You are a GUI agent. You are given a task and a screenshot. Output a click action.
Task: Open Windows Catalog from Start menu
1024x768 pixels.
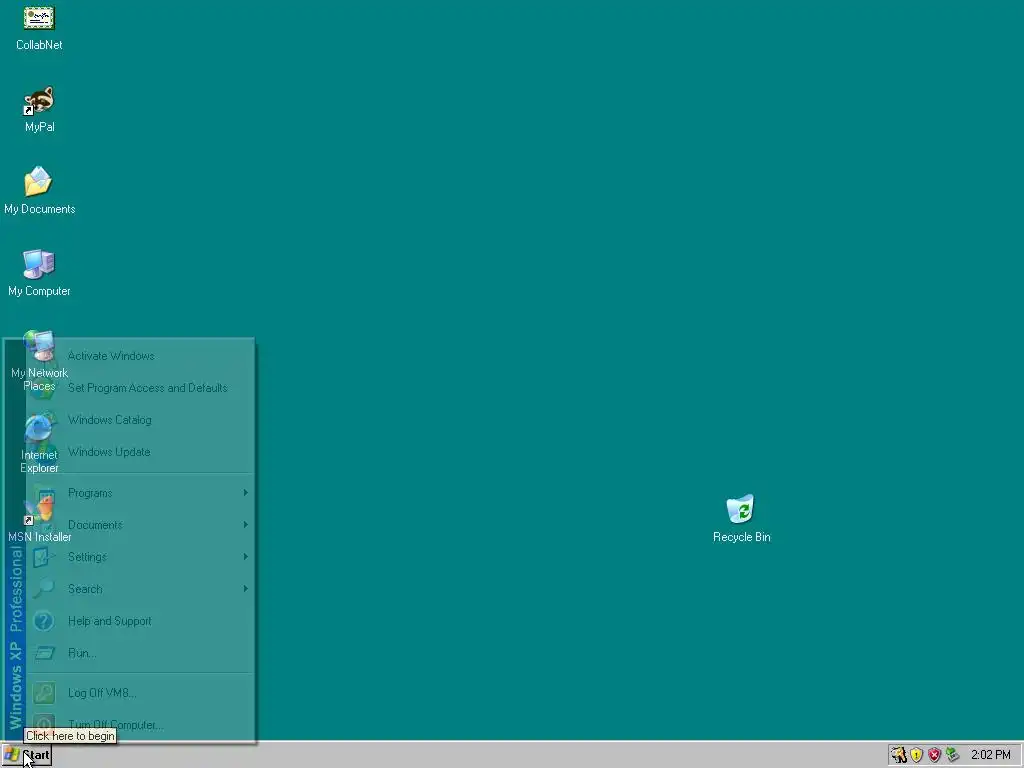[x=140, y=420]
